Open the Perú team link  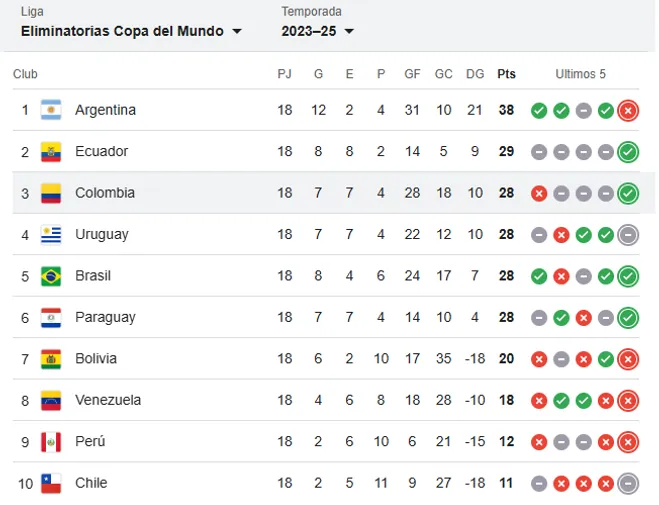(90, 442)
